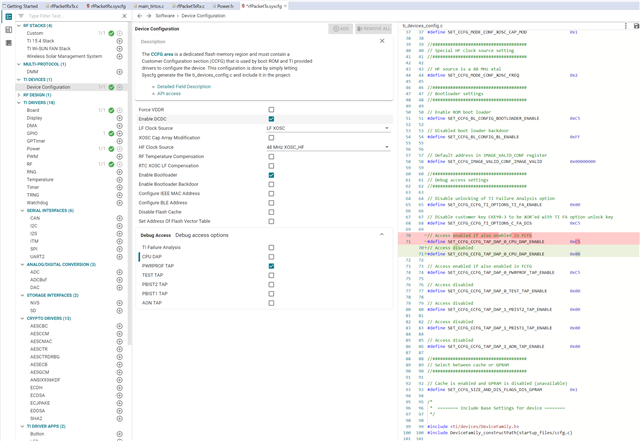Add Wireless Solar Management System module
Viewport: 640px width, 441px height.
pyautogui.click(x=120, y=56)
